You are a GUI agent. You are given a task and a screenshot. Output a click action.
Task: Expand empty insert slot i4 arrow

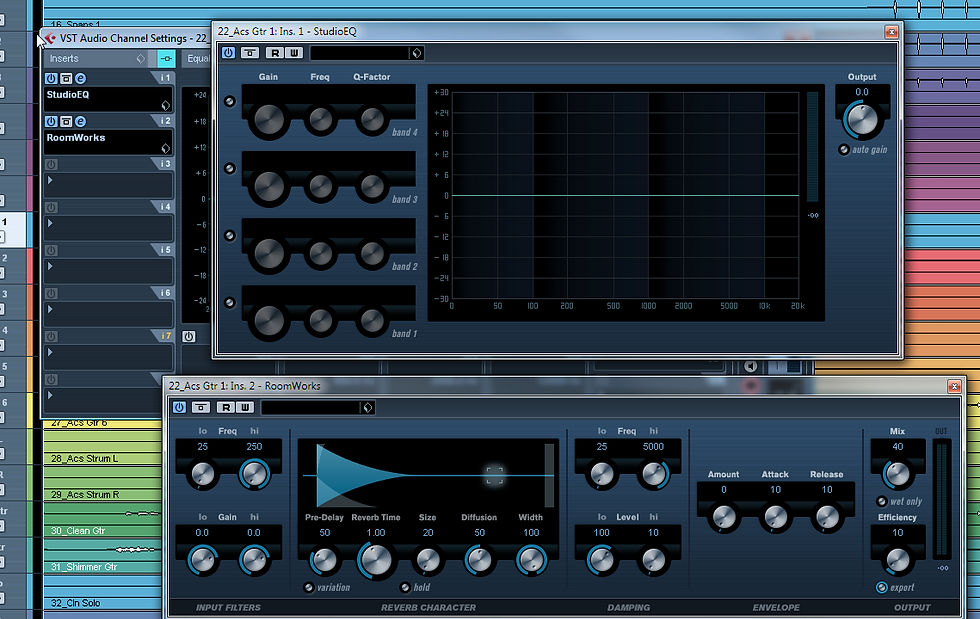click(x=50, y=223)
